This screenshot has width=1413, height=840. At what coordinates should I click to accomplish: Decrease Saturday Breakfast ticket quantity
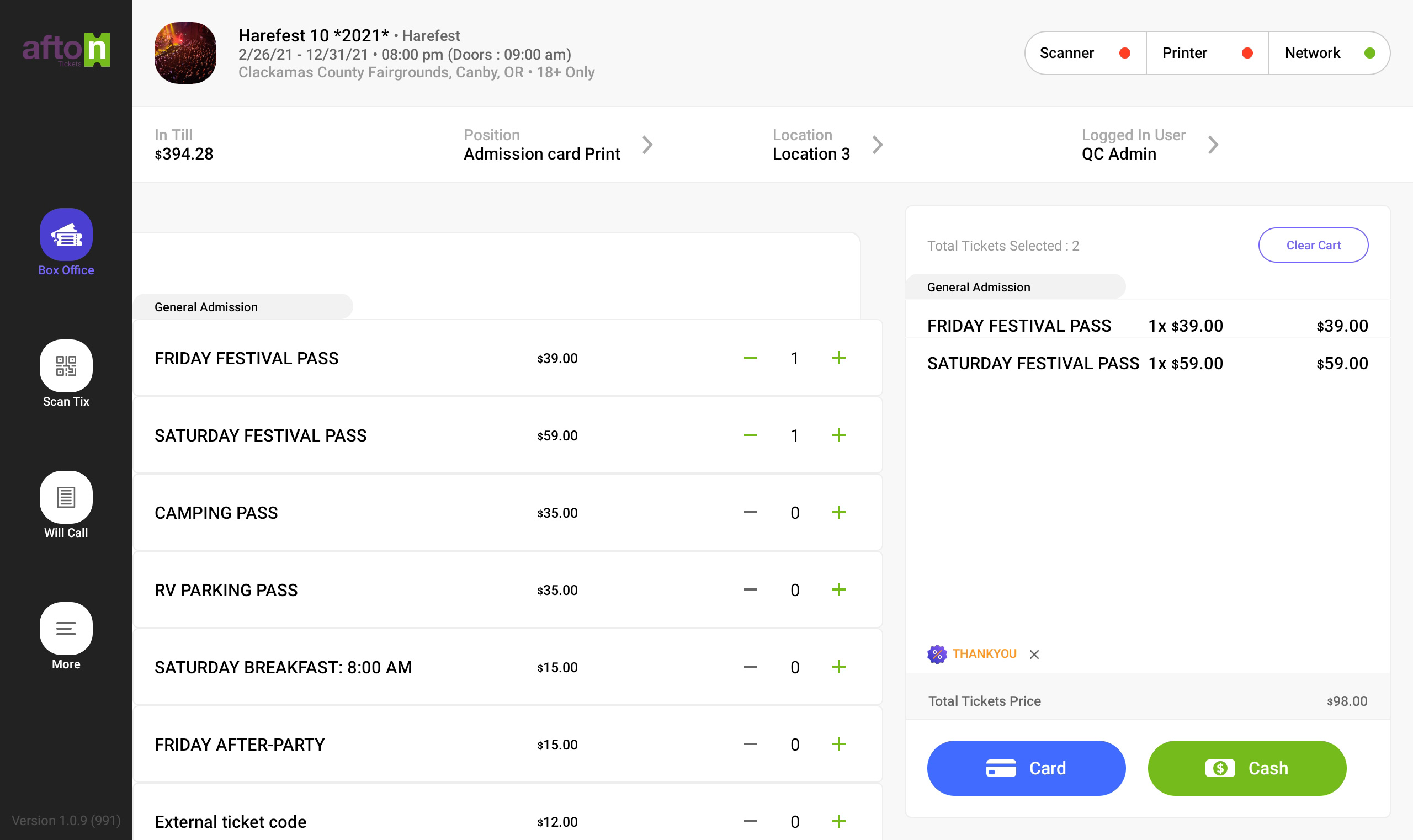coord(751,667)
